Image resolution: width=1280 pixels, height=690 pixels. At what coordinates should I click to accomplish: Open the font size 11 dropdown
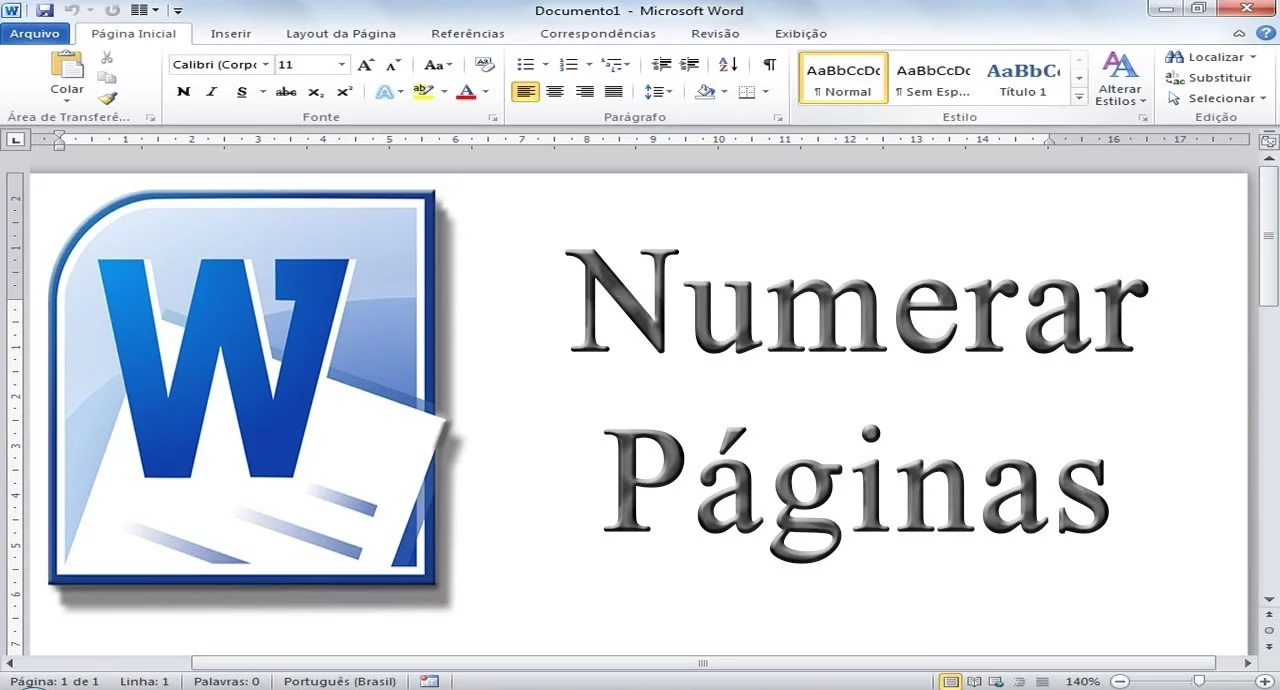[x=342, y=65]
